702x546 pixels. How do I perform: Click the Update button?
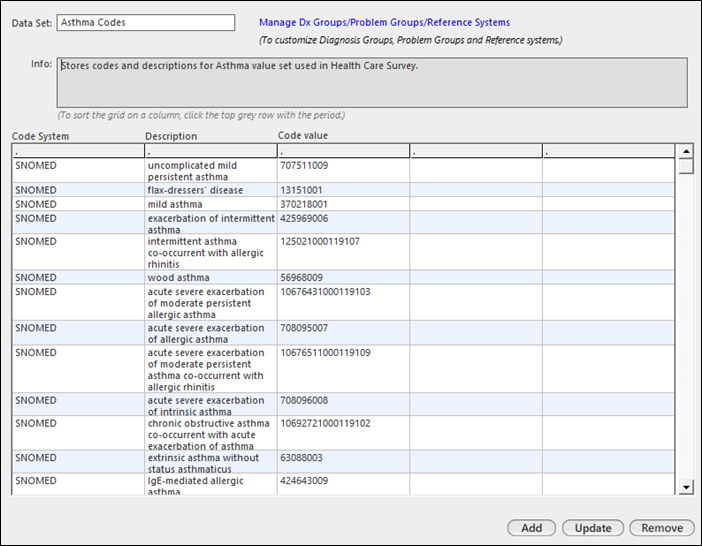tap(593, 528)
